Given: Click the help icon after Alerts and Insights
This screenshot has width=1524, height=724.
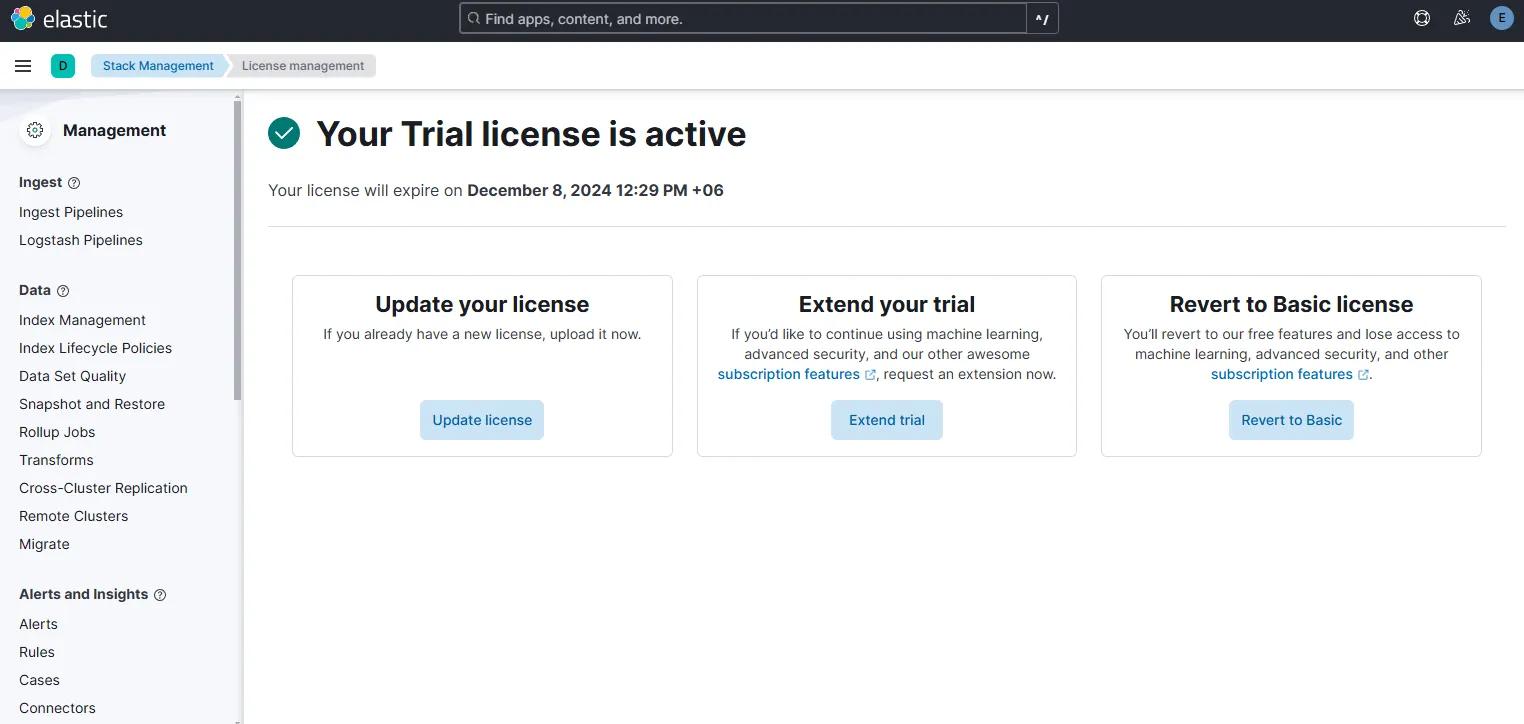Looking at the screenshot, I should [x=160, y=594].
